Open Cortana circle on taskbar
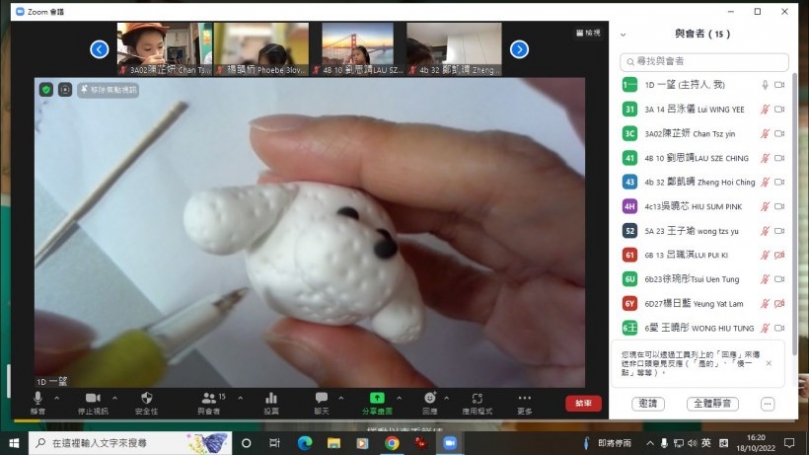The height and width of the screenshot is (455, 809). [x=246, y=443]
